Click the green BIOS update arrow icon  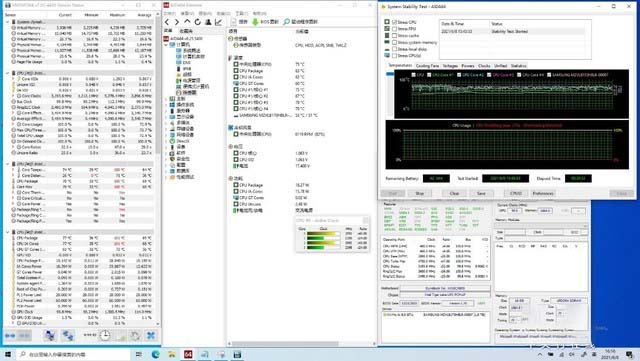[255, 22]
